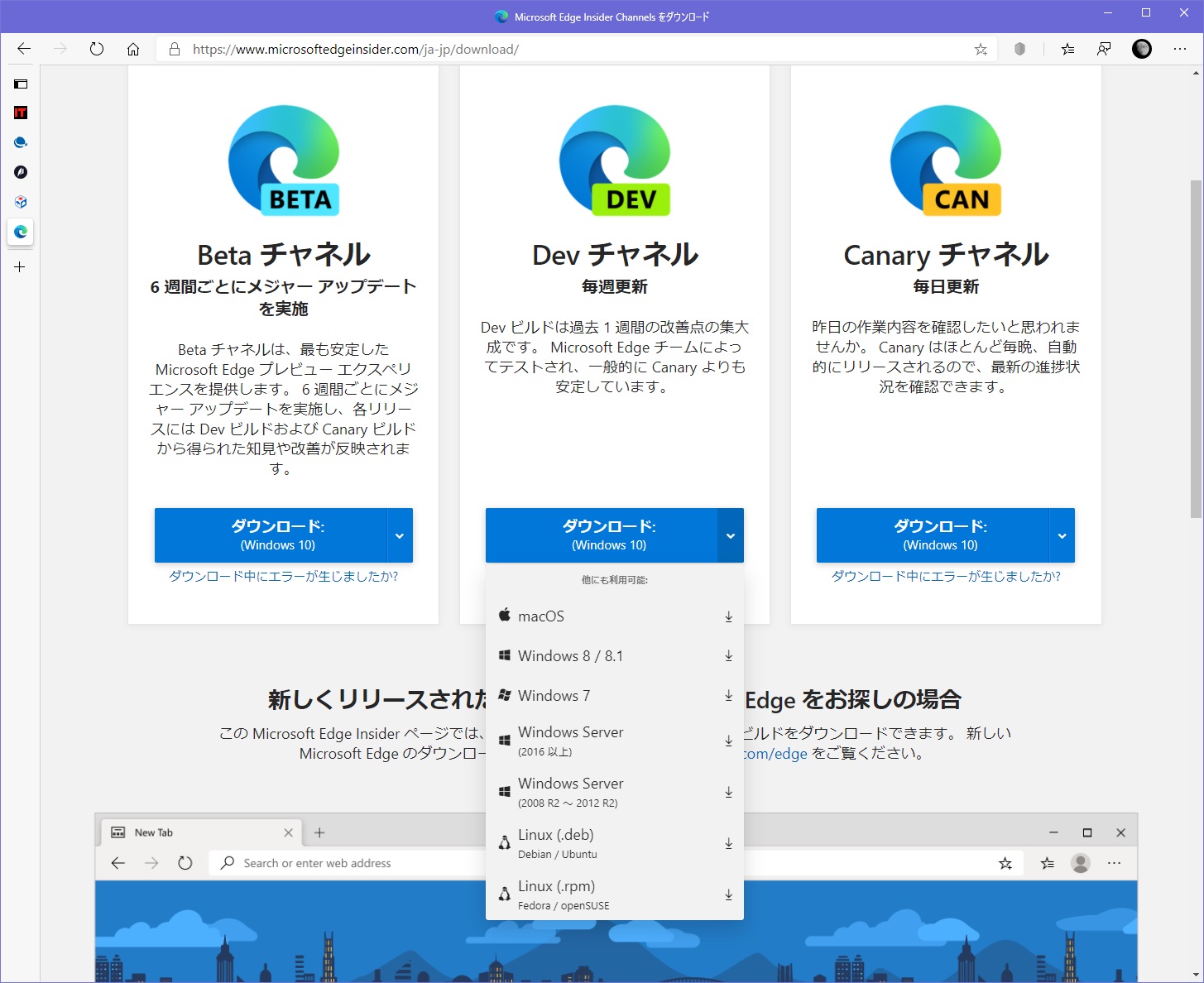Switch to the compass icon sidebar tab
This screenshot has height=983, width=1204.
(x=21, y=172)
